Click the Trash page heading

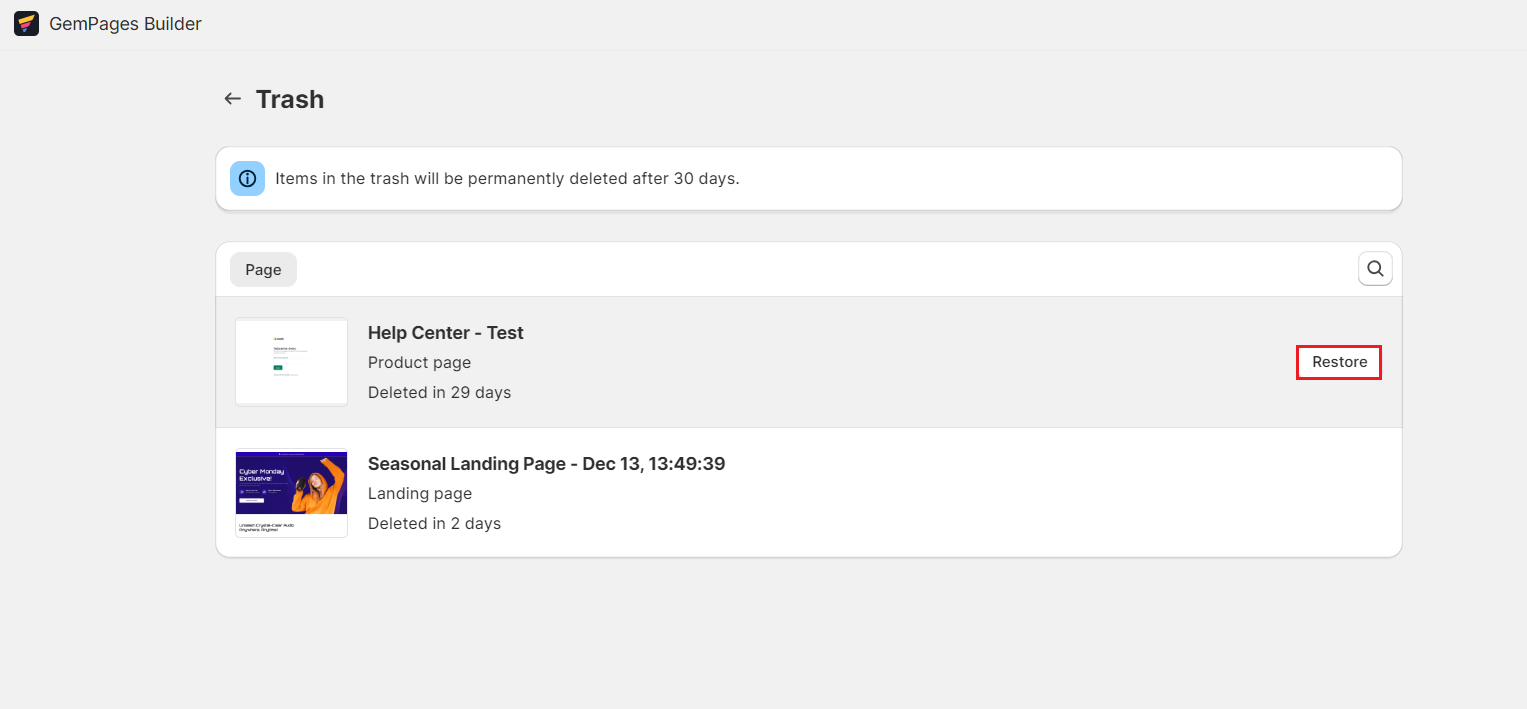(290, 98)
